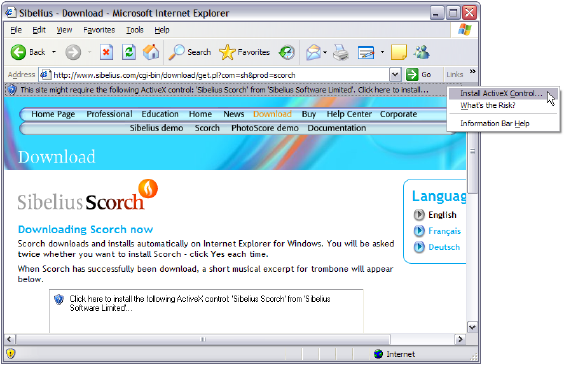Click the shield icon in ActiveX placeholder box
Image resolution: width=564 pixels, height=365 pixels.
coord(59,299)
